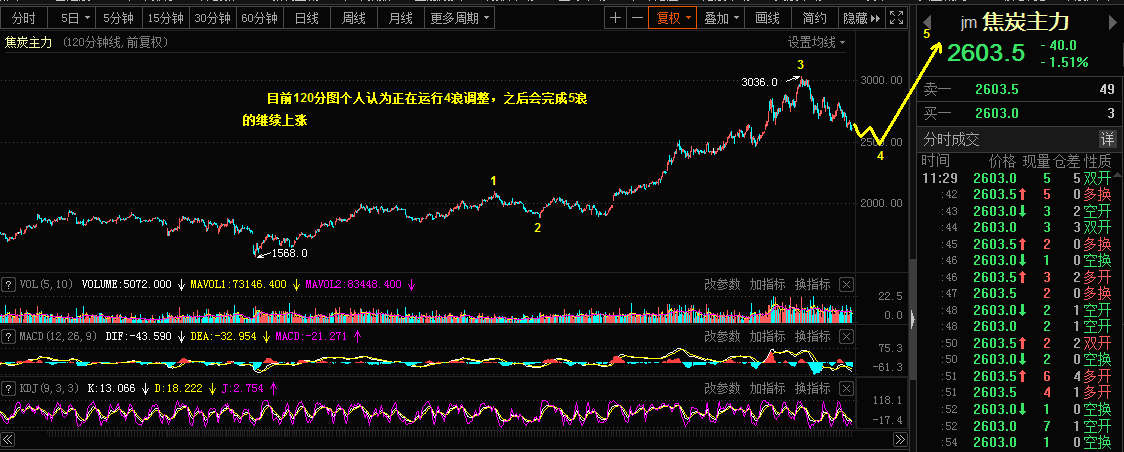Switch to 分时 intraday tab

[x=24, y=18]
